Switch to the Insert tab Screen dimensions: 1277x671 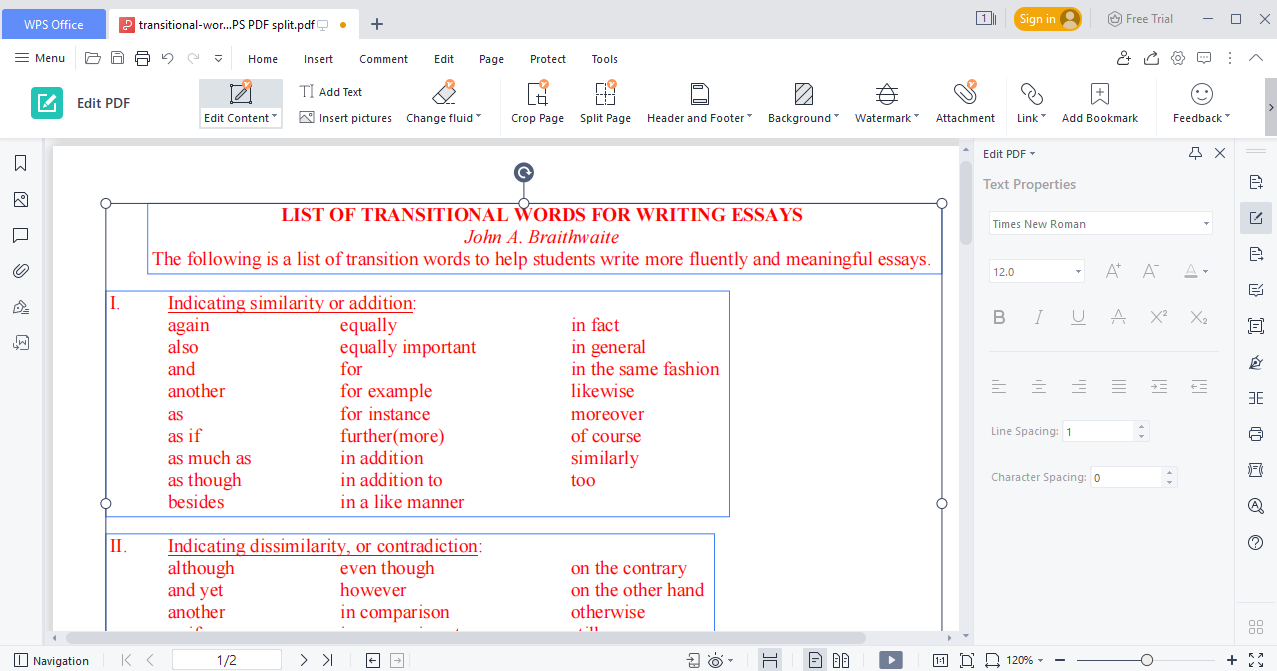coord(319,59)
